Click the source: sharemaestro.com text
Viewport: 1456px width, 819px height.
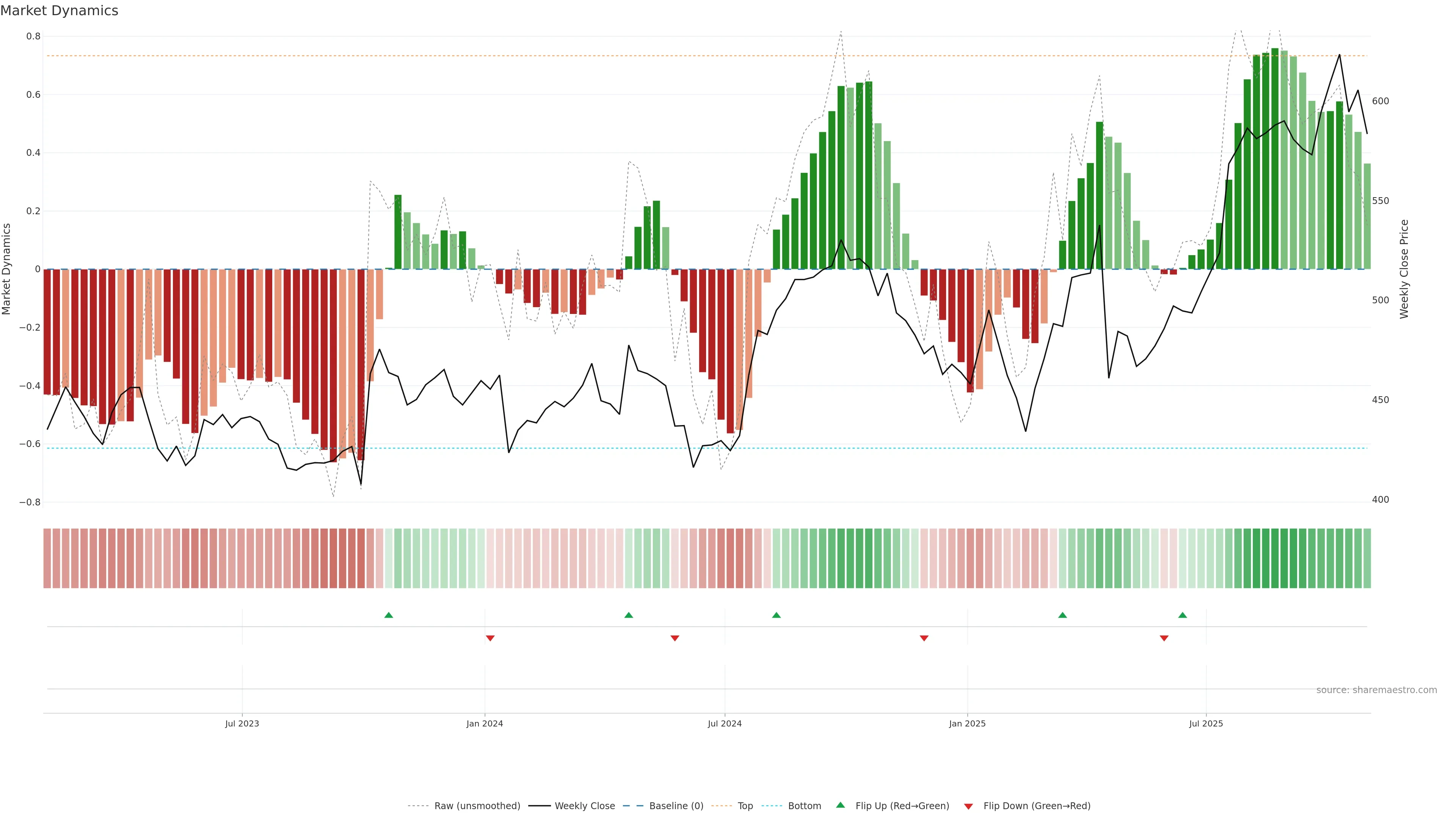tap(1376, 690)
